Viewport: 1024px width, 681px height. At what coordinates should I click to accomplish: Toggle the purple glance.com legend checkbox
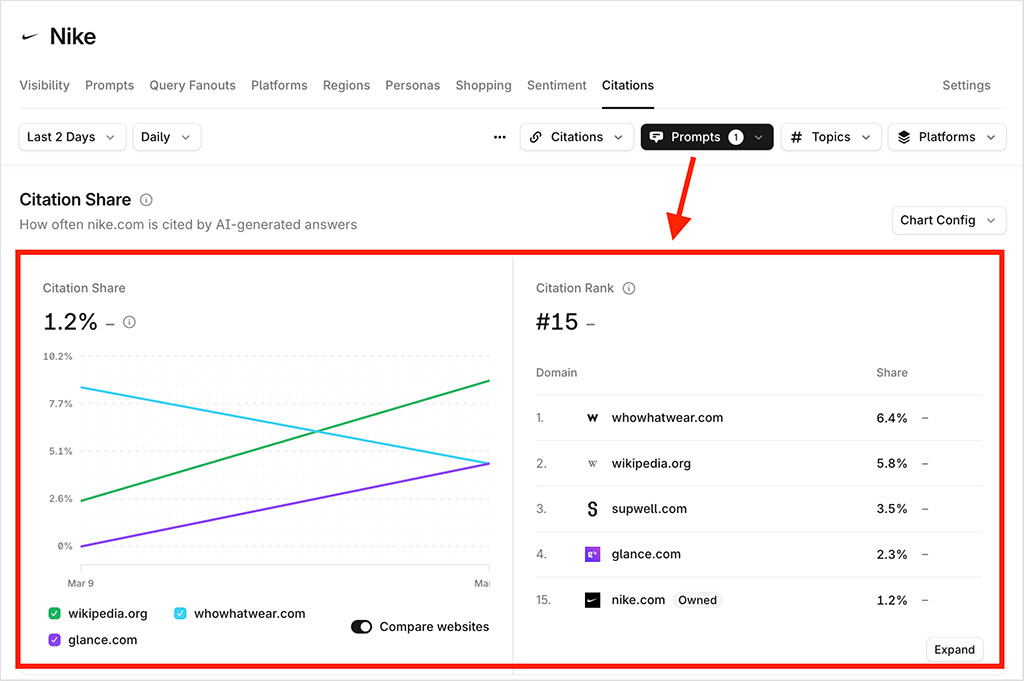[x=54, y=640]
